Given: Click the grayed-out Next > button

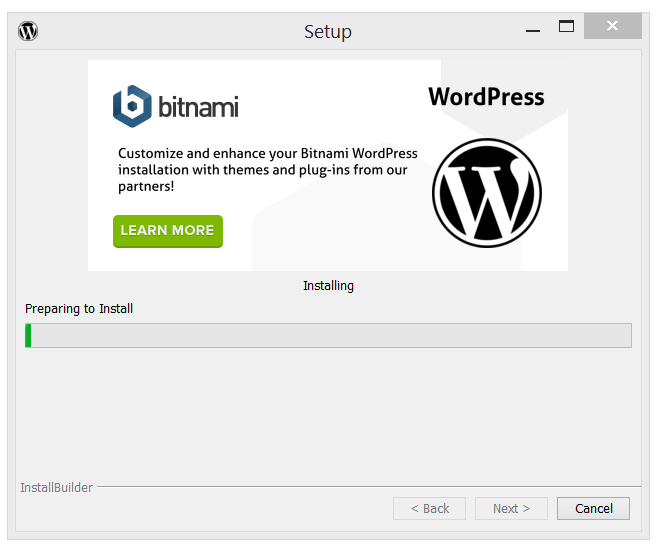Looking at the screenshot, I should tap(511, 508).
